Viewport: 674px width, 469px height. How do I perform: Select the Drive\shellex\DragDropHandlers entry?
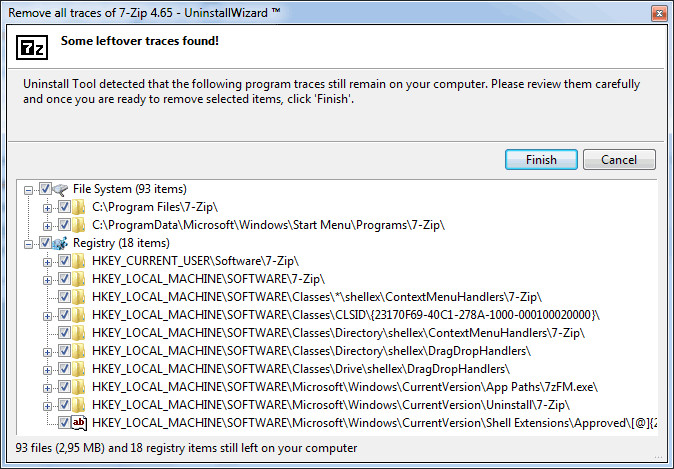(301, 369)
